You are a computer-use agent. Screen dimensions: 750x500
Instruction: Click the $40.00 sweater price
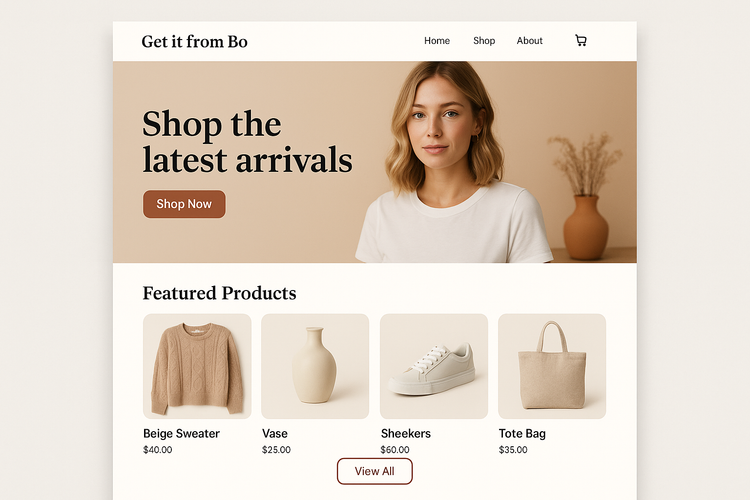[158, 450]
